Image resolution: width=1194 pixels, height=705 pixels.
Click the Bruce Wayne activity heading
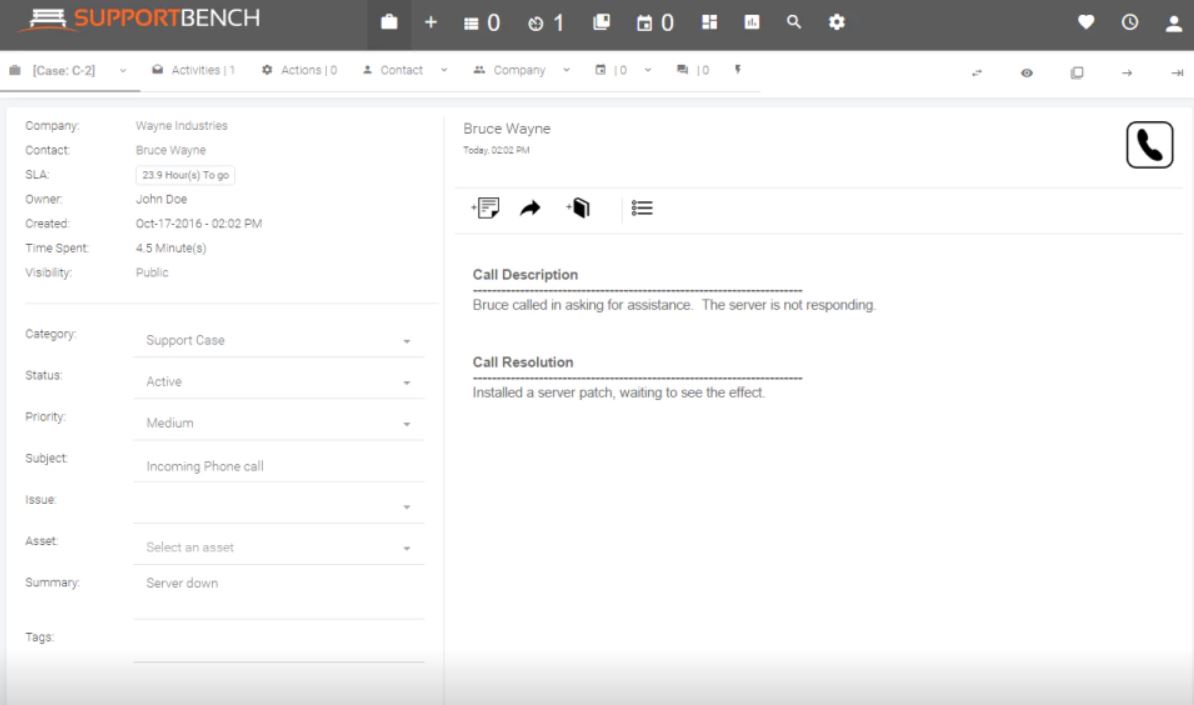(x=506, y=129)
